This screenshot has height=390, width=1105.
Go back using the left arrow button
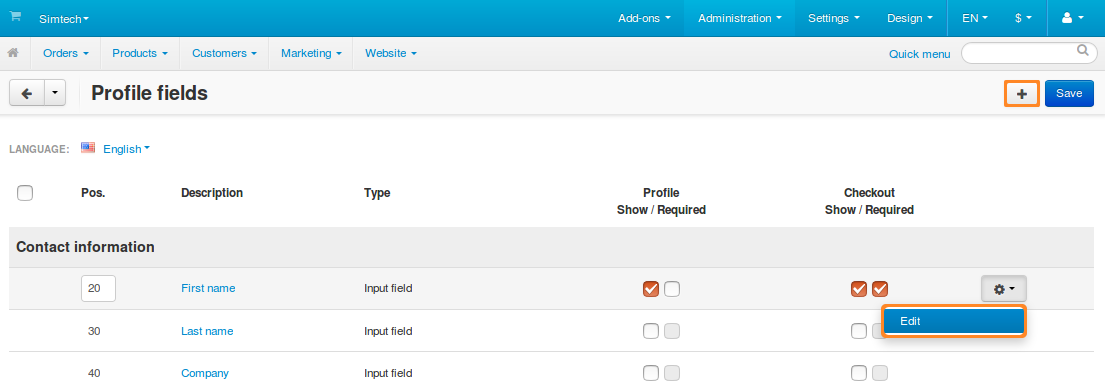(x=27, y=93)
